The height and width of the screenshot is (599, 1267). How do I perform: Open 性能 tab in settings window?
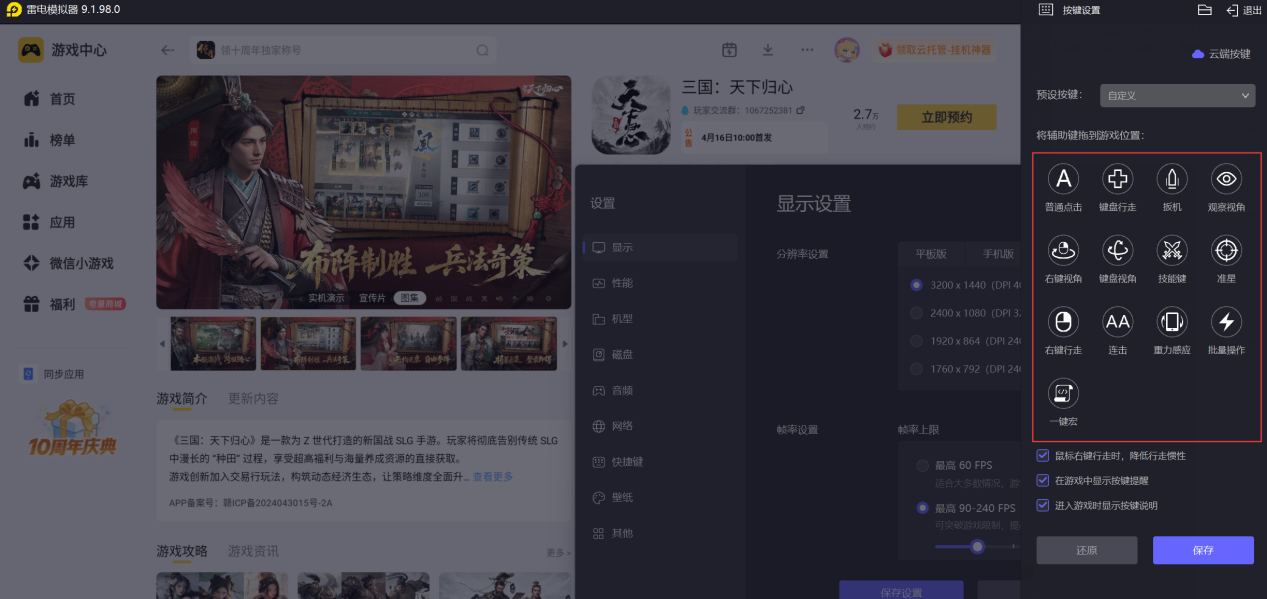click(x=660, y=283)
